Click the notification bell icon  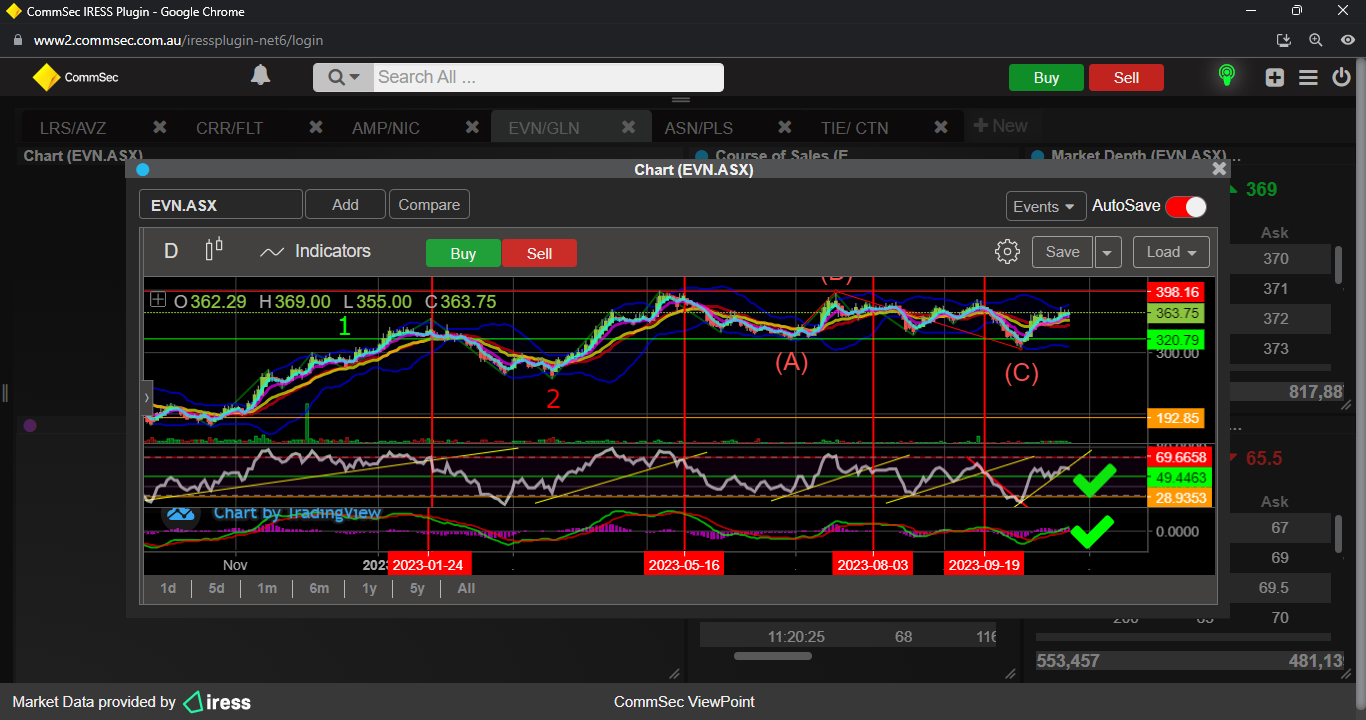pos(260,76)
